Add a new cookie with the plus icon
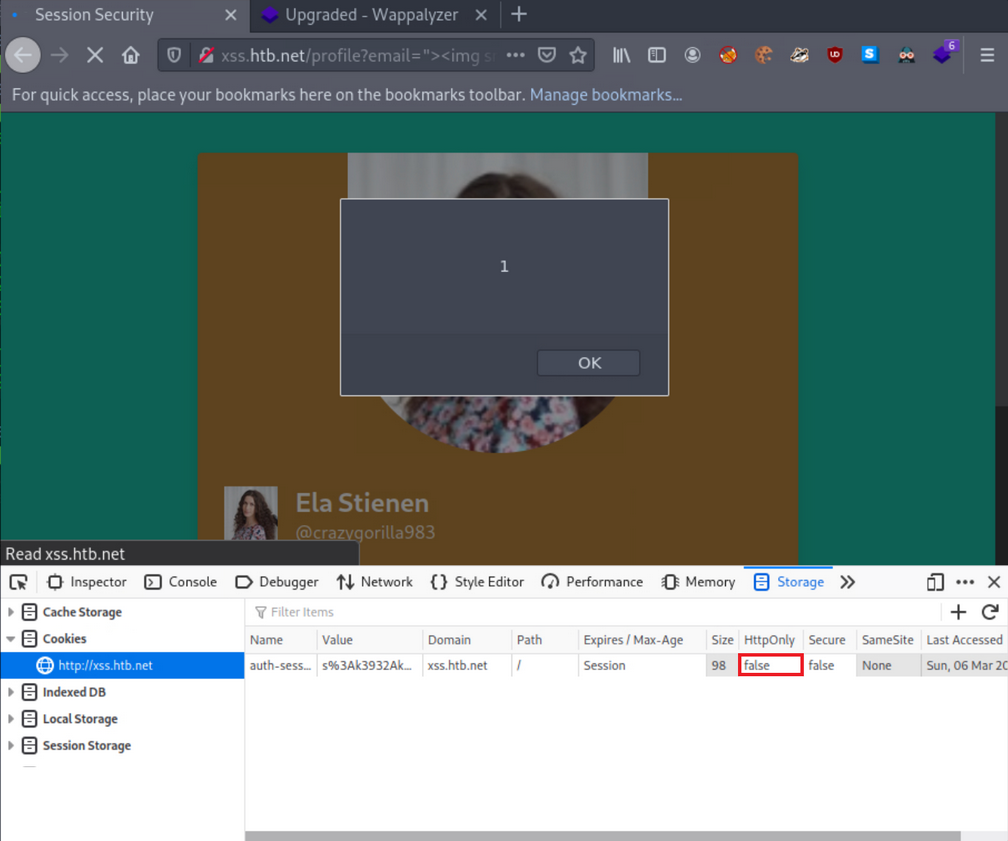The height and width of the screenshot is (841, 1008). click(957, 611)
